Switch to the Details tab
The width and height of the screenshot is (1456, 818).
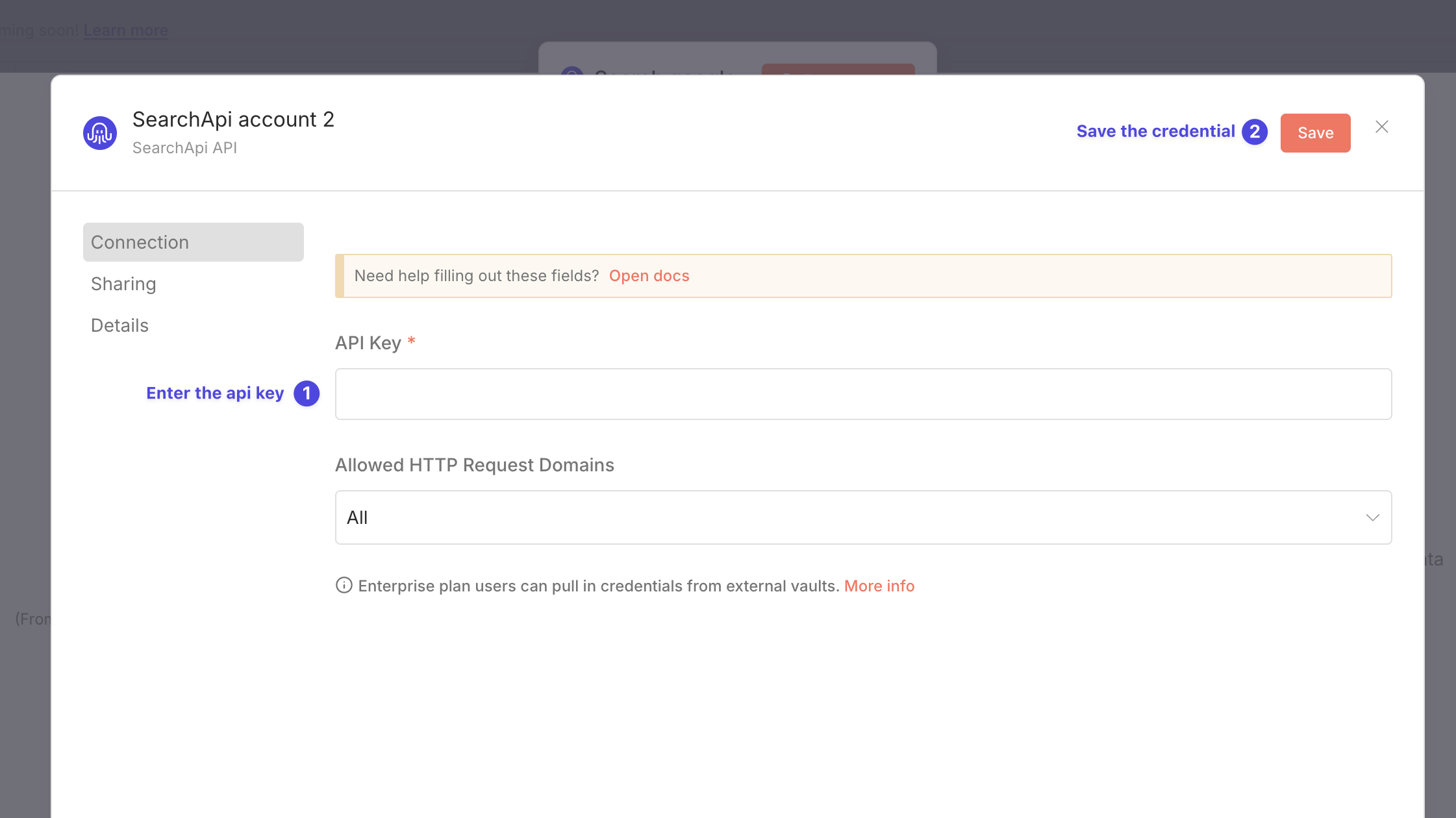coord(119,325)
